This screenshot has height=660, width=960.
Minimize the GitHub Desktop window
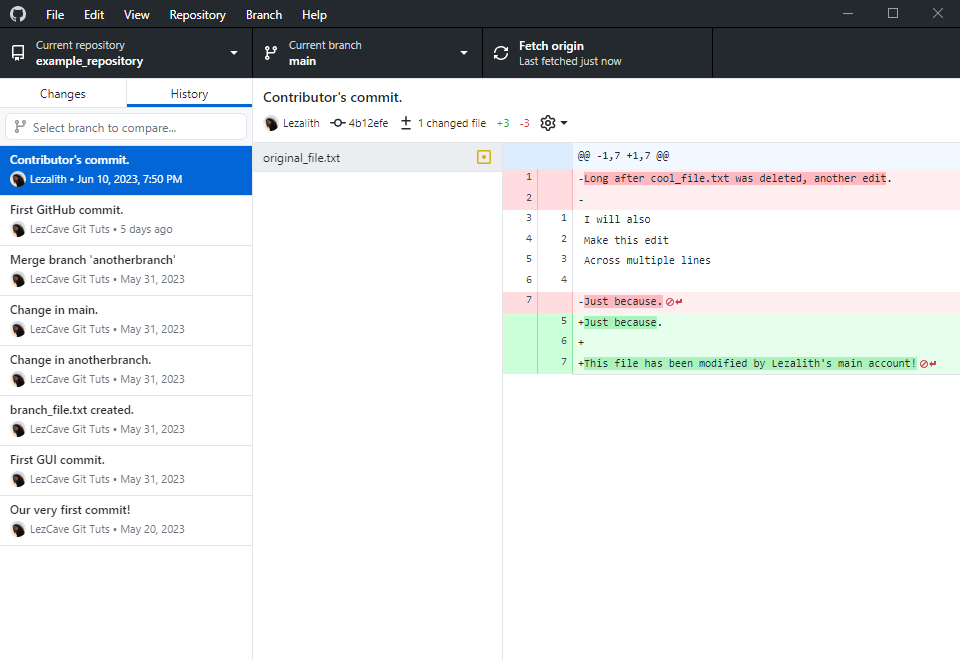coord(848,13)
